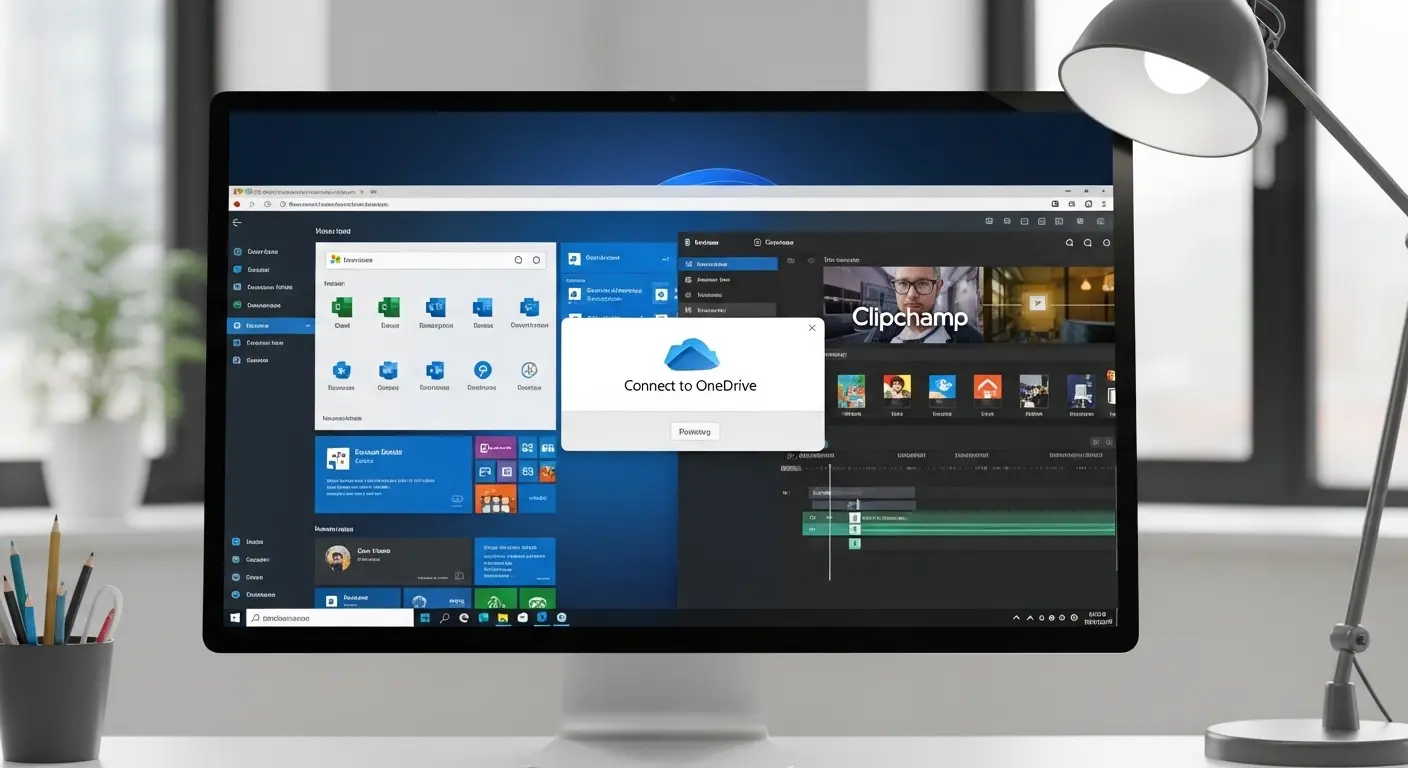Screen dimensions: 1408x768
Task: Open Excel from the Start menu app grid
Action: 341,308
